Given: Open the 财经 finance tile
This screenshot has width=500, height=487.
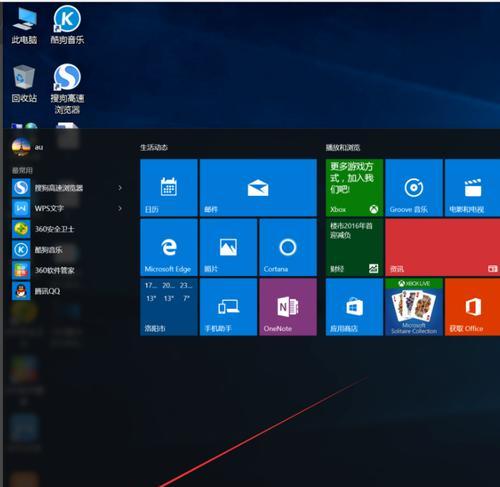Looking at the screenshot, I should (x=354, y=247).
